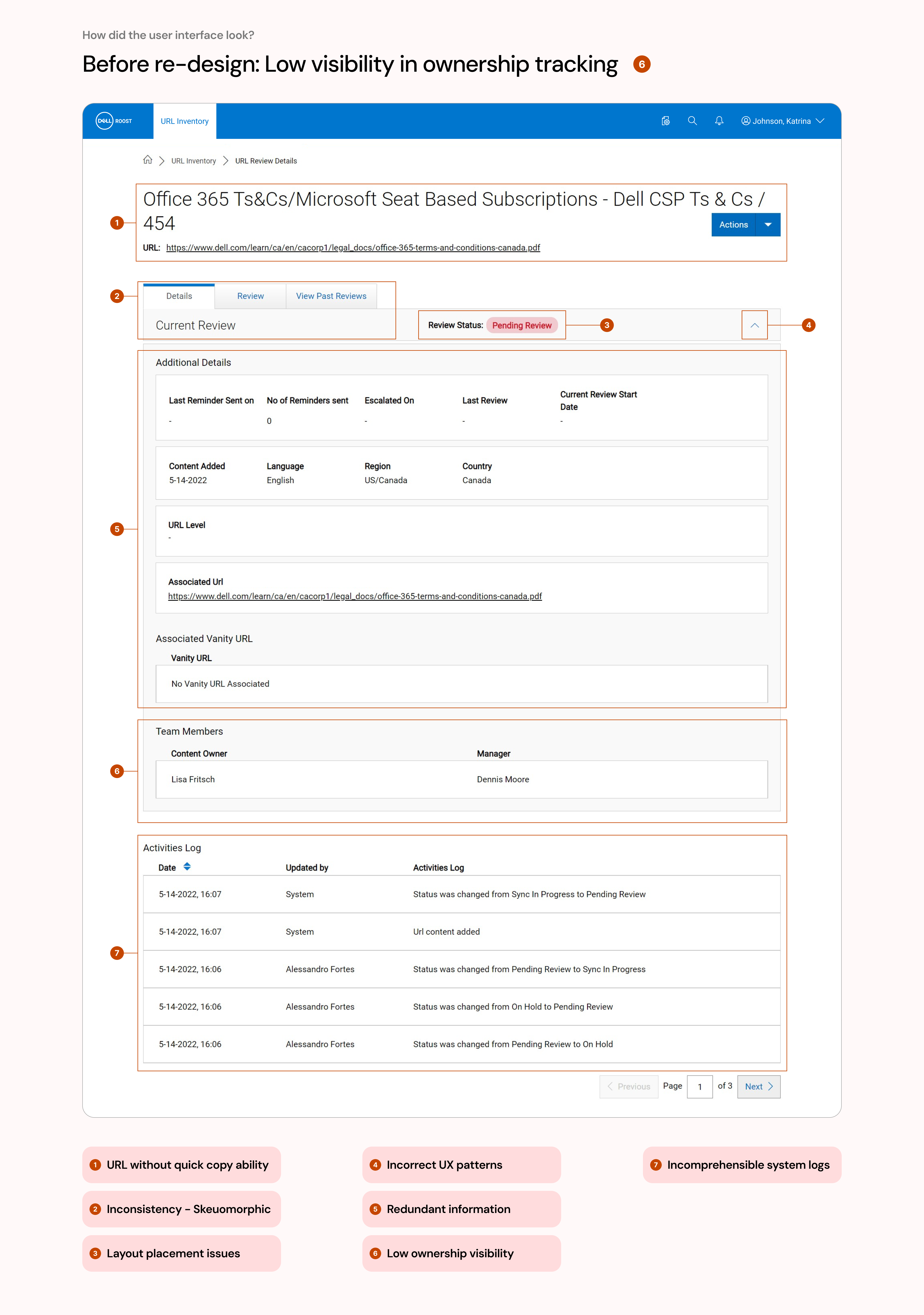Switch to the Details tab
Screen dimensions: 924x1315
coord(179,296)
